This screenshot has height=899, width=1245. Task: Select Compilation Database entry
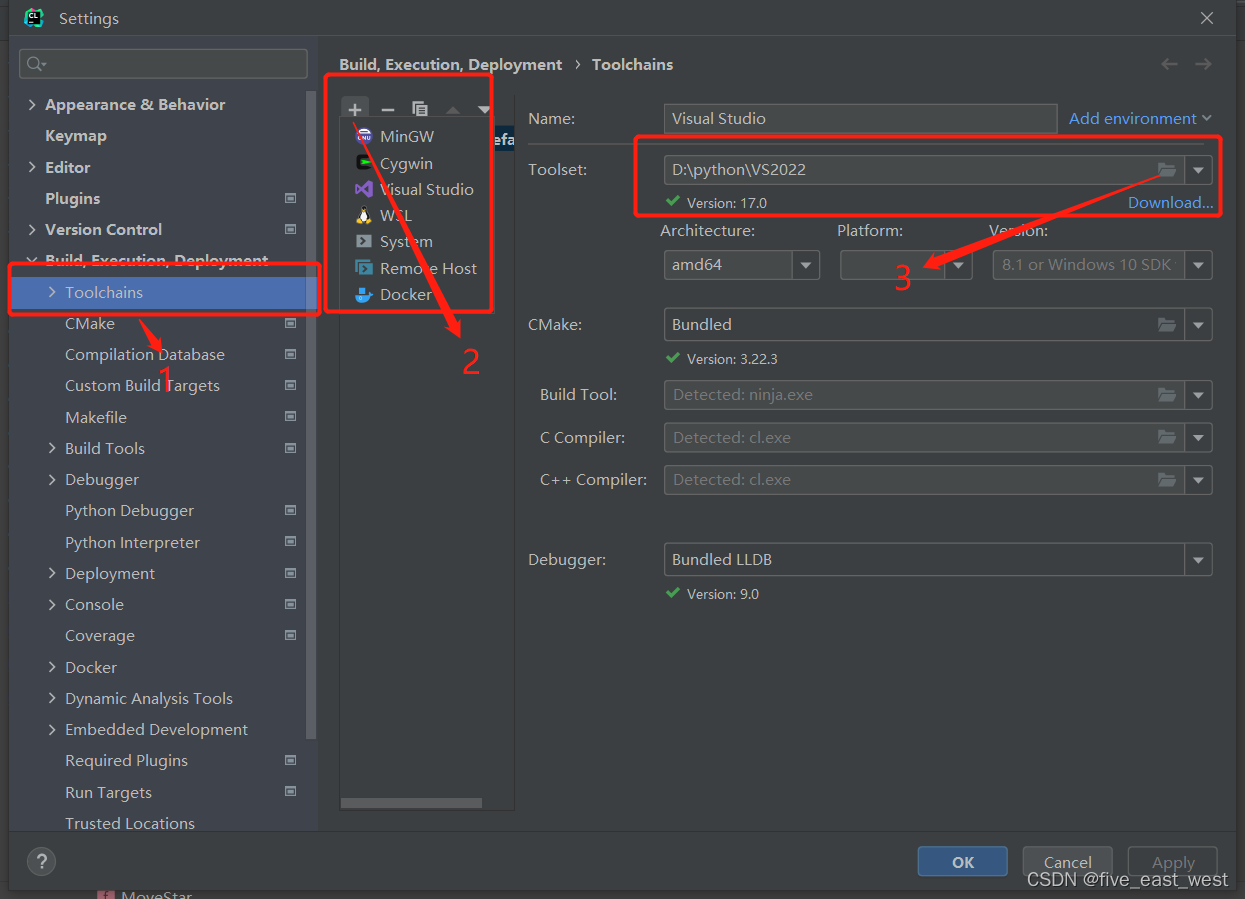(x=145, y=354)
